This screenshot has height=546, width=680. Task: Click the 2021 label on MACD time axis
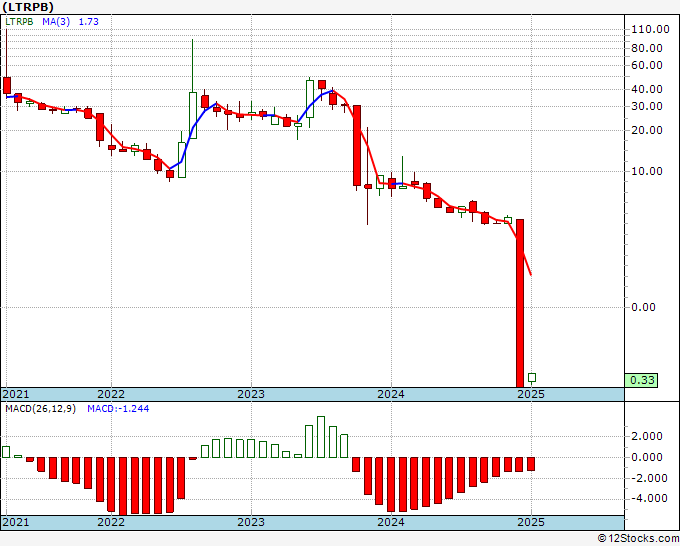tap(16, 522)
